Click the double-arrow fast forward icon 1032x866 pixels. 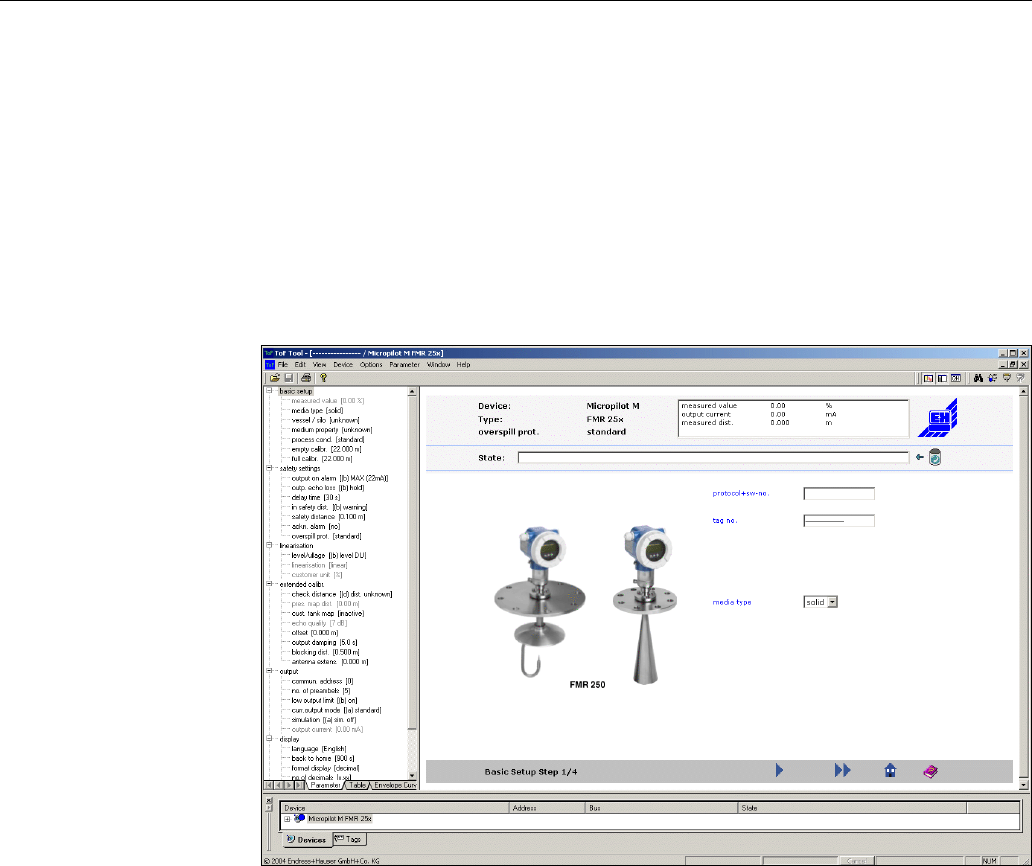point(842,770)
